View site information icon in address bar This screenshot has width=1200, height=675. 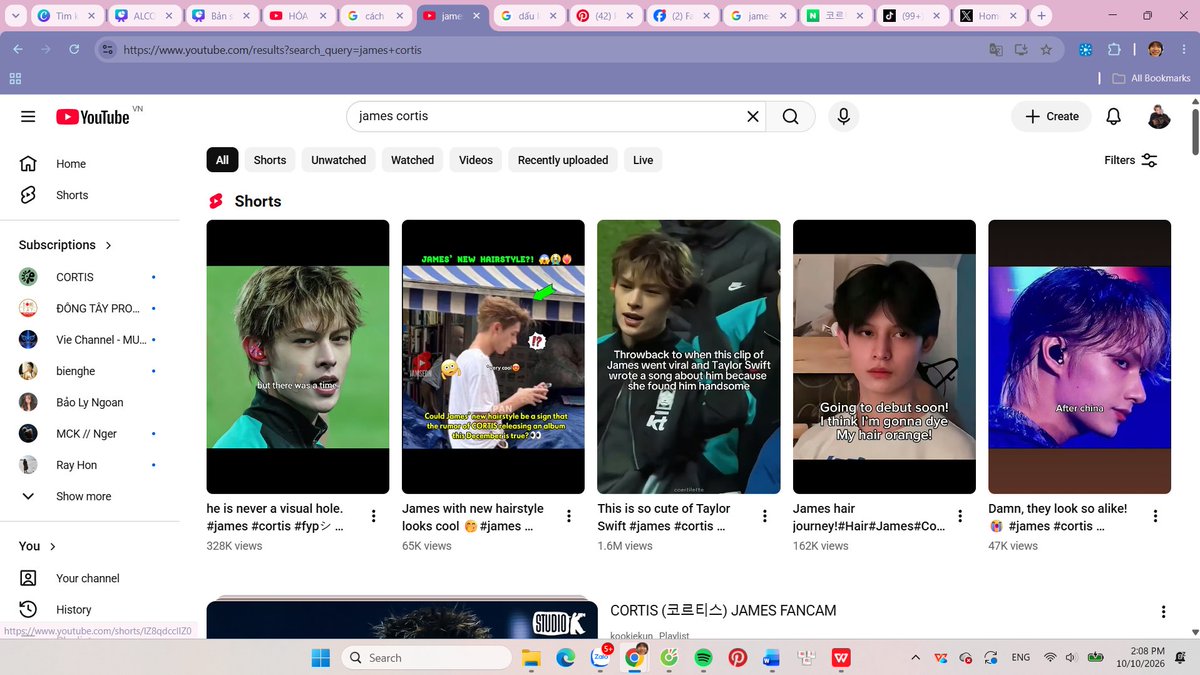[x=108, y=49]
